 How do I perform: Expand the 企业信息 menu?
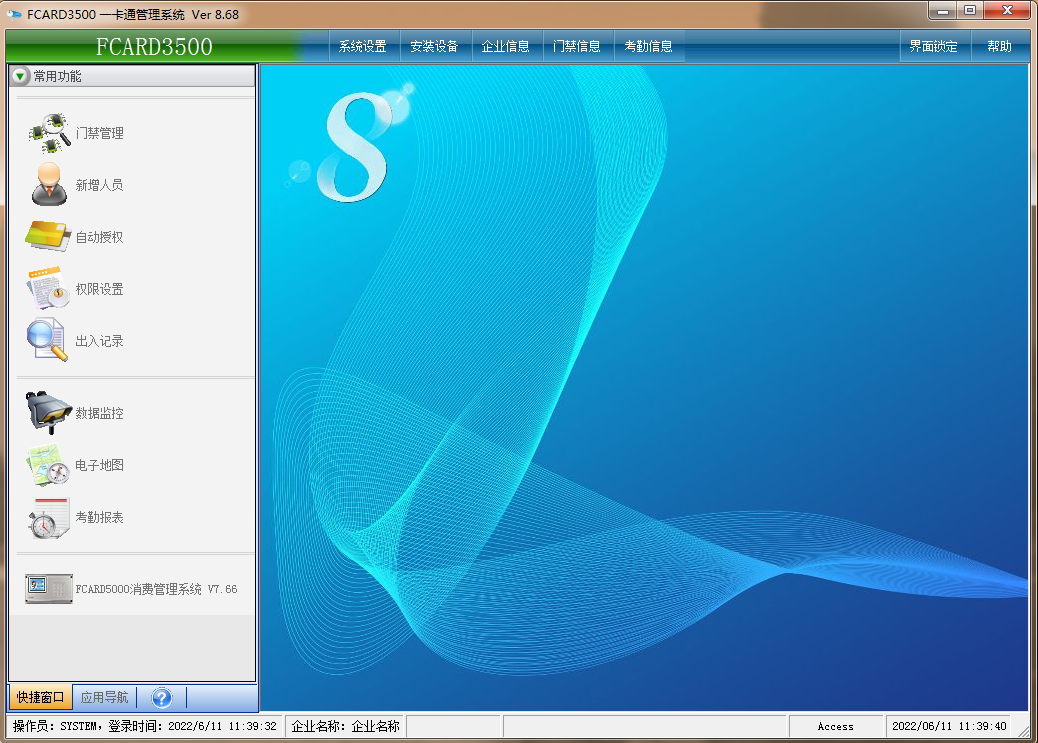(506, 46)
